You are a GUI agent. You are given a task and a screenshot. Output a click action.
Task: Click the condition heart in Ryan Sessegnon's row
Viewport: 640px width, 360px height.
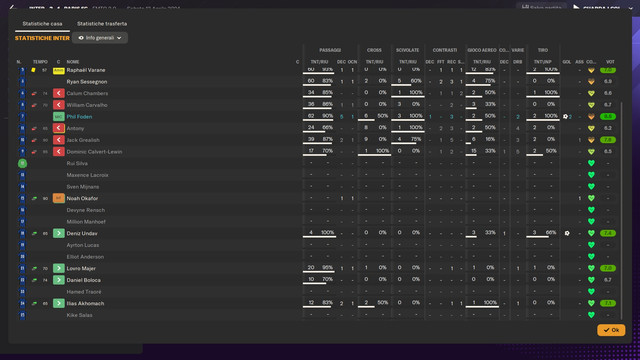591,82
